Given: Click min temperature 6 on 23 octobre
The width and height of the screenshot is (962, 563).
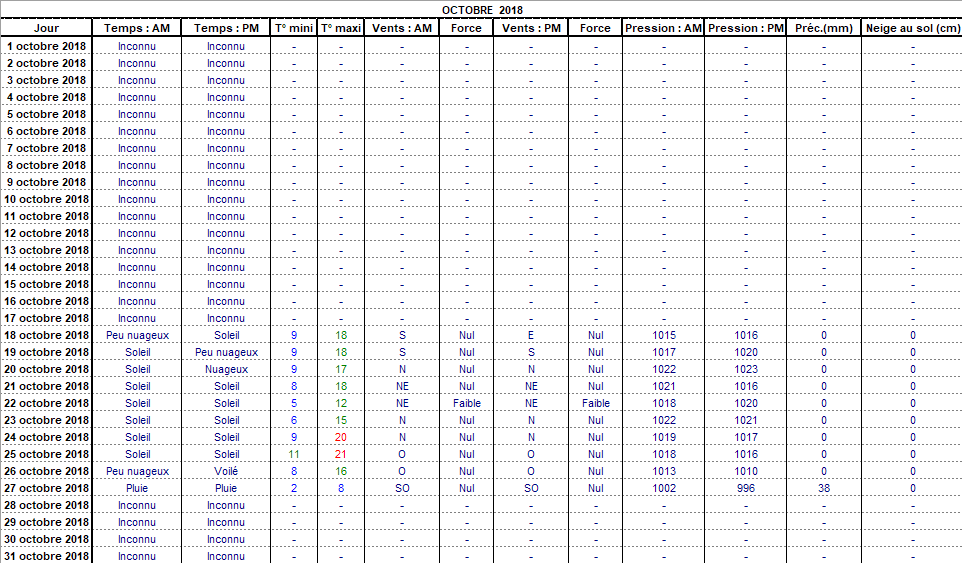Looking at the screenshot, I should (294, 420).
